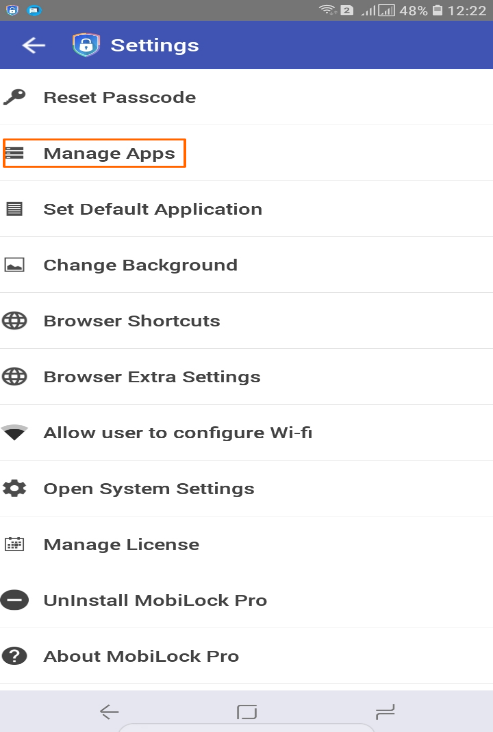Click the minus icon for Uninstall

coord(14,600)
